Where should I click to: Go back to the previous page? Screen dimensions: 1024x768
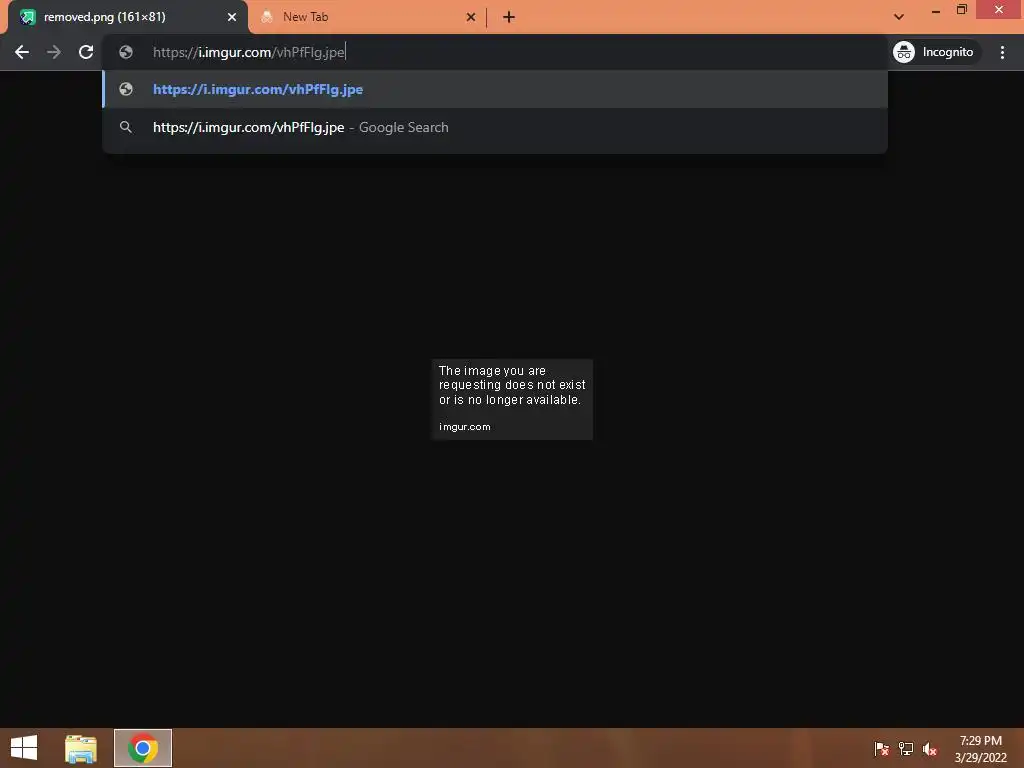tap(22, 52)
